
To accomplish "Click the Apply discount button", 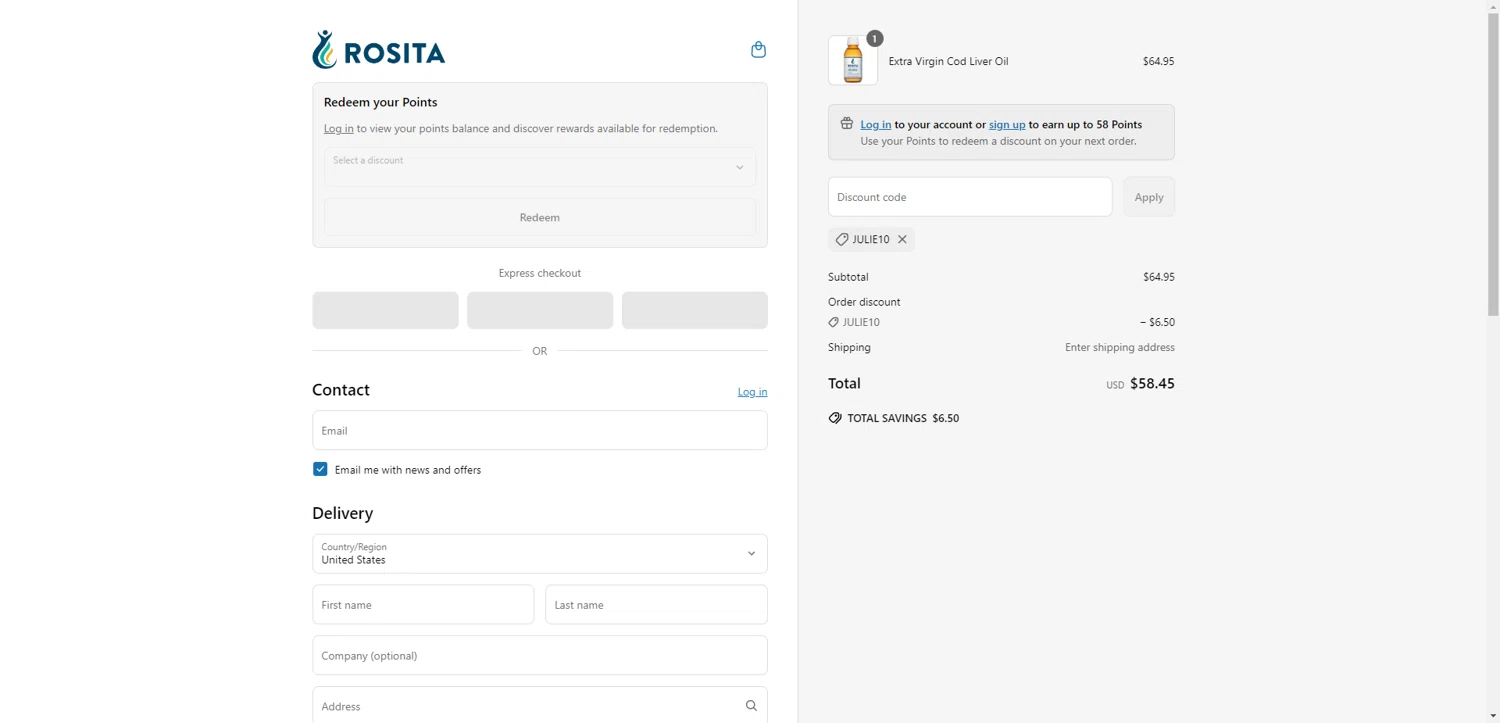I will click(1149, 197).
